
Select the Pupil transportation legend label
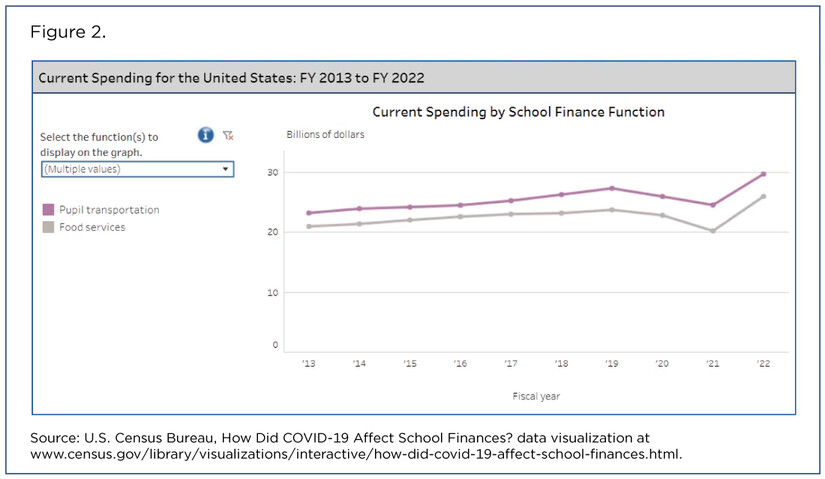click(x=107, y=210)
